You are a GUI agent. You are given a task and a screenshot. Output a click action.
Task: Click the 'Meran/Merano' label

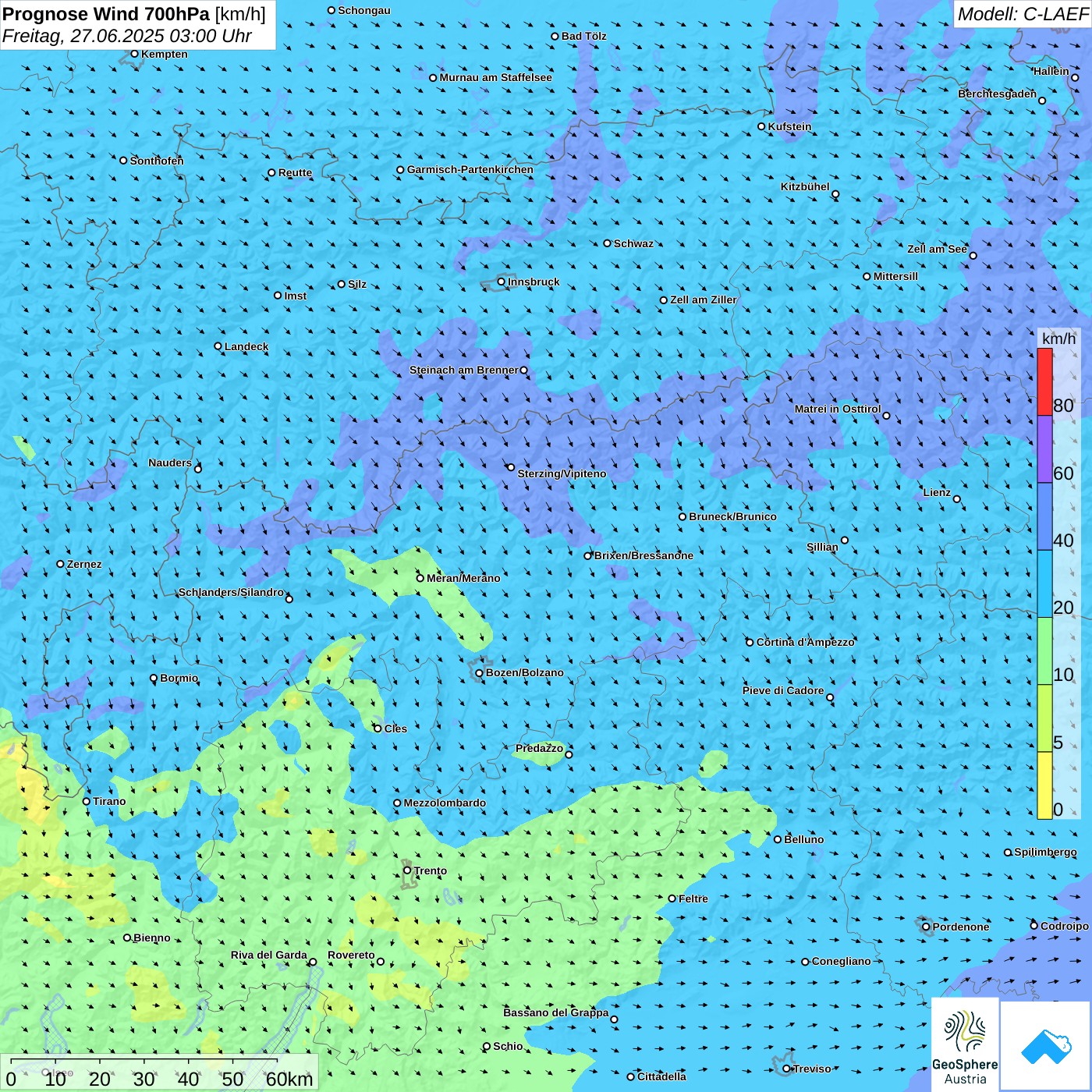[x=463, y=578]
